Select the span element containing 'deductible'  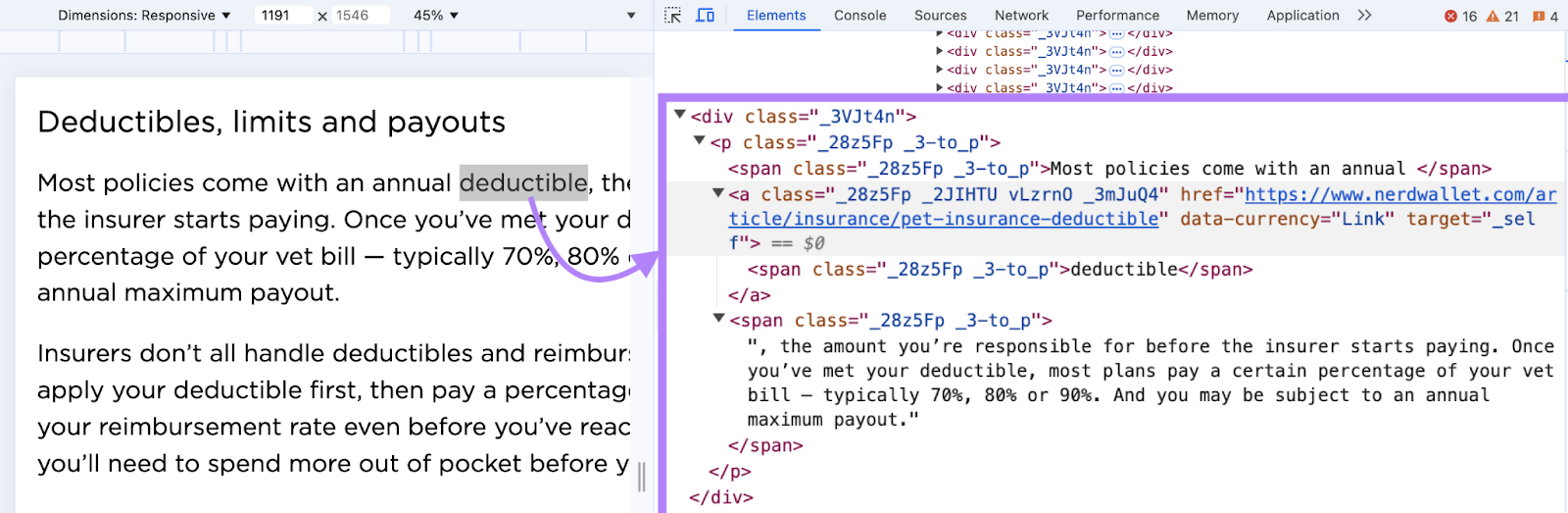click(1000, 269)
